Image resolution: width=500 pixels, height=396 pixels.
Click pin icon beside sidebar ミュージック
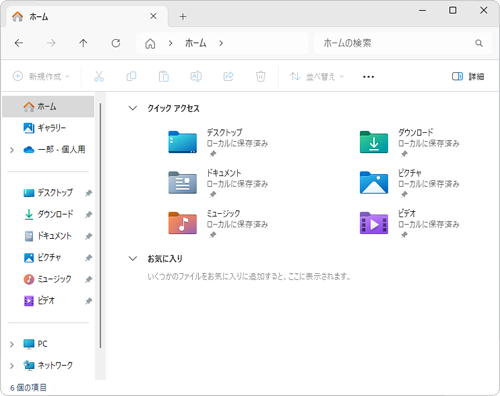pos(88,279)
